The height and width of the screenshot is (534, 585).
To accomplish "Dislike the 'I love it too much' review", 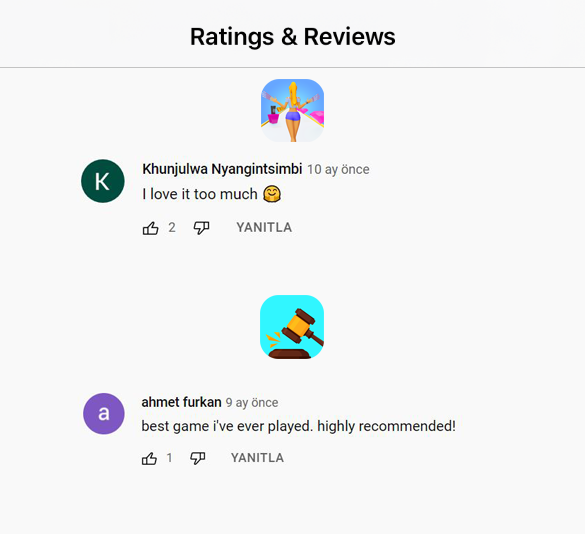I will point(201,228).
